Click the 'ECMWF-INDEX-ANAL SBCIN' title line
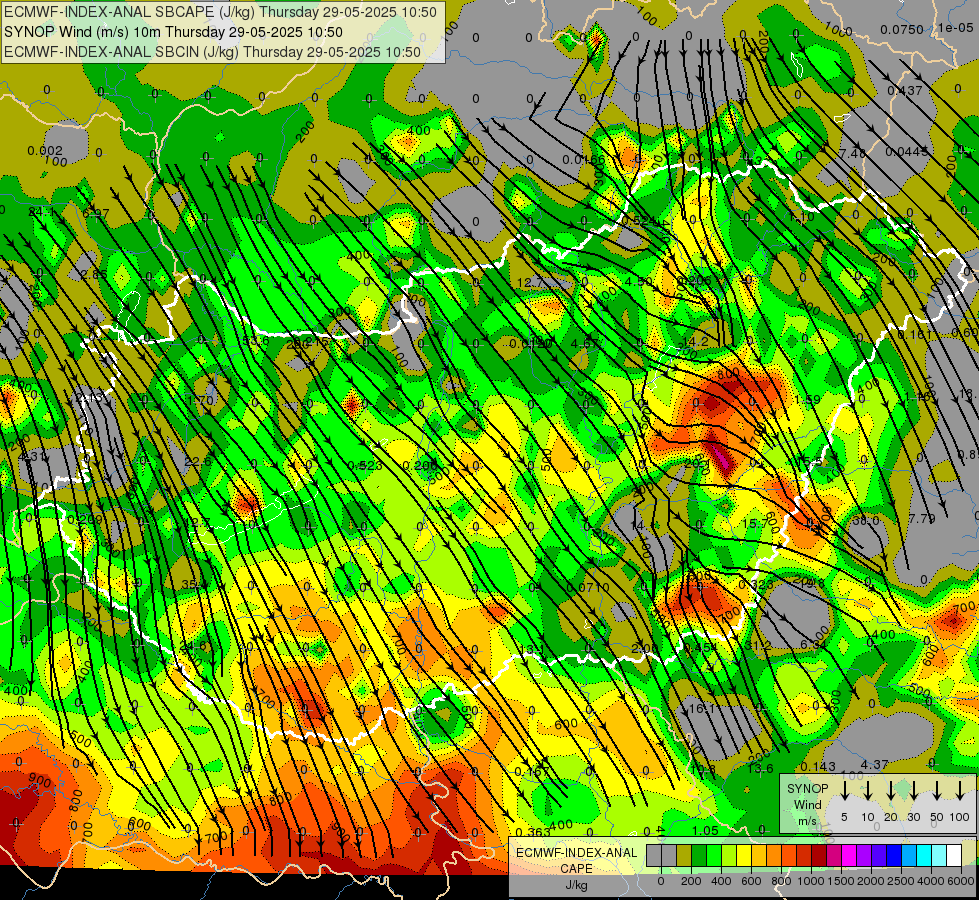The width and height of the screenshot is (979, 900). click(212, 52)
